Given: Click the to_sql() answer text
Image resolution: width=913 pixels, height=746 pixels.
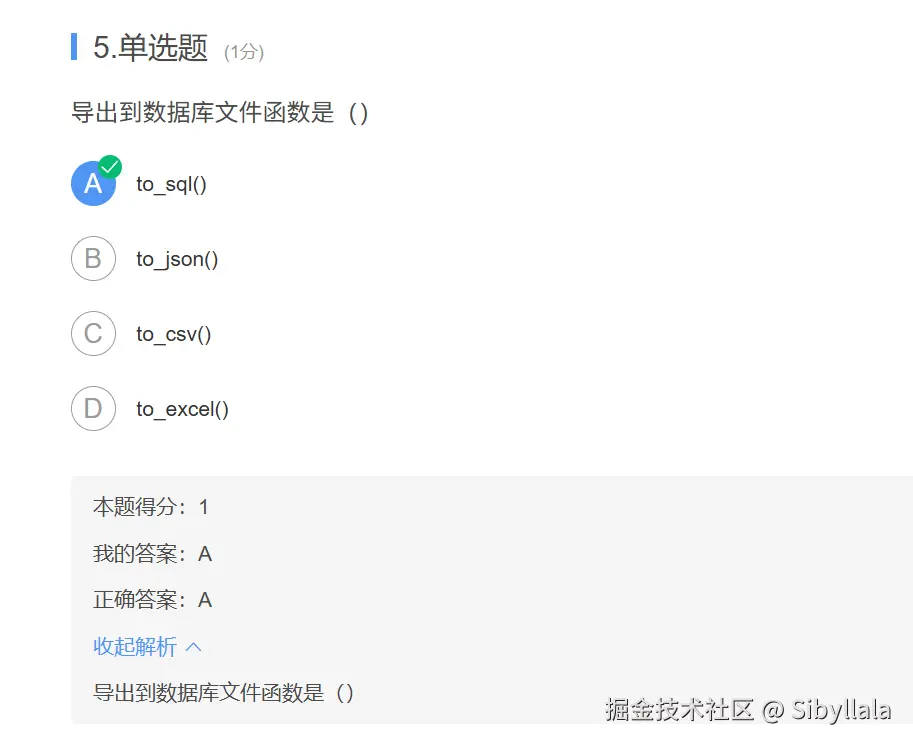Looking at the screenshot, I should point(171,184).
